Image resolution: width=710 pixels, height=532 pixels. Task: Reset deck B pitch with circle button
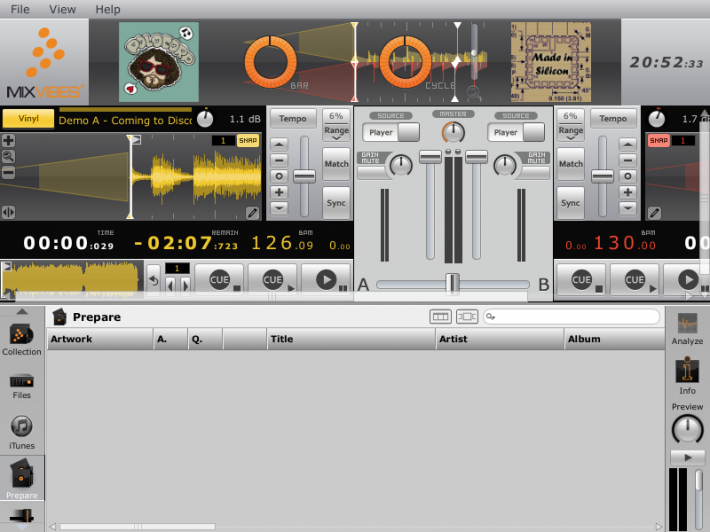pyautogui.click(x=627, y=176)
